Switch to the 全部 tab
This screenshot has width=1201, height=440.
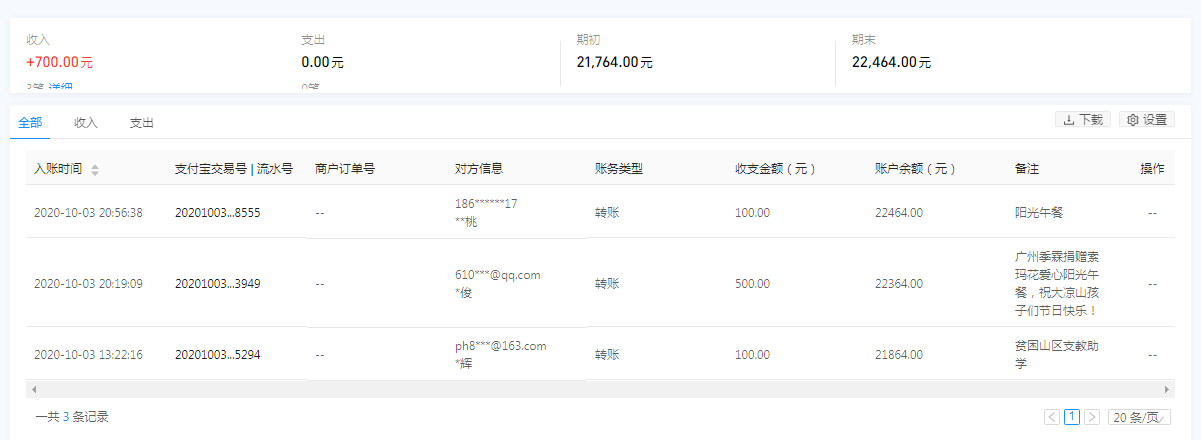point(30,123)
